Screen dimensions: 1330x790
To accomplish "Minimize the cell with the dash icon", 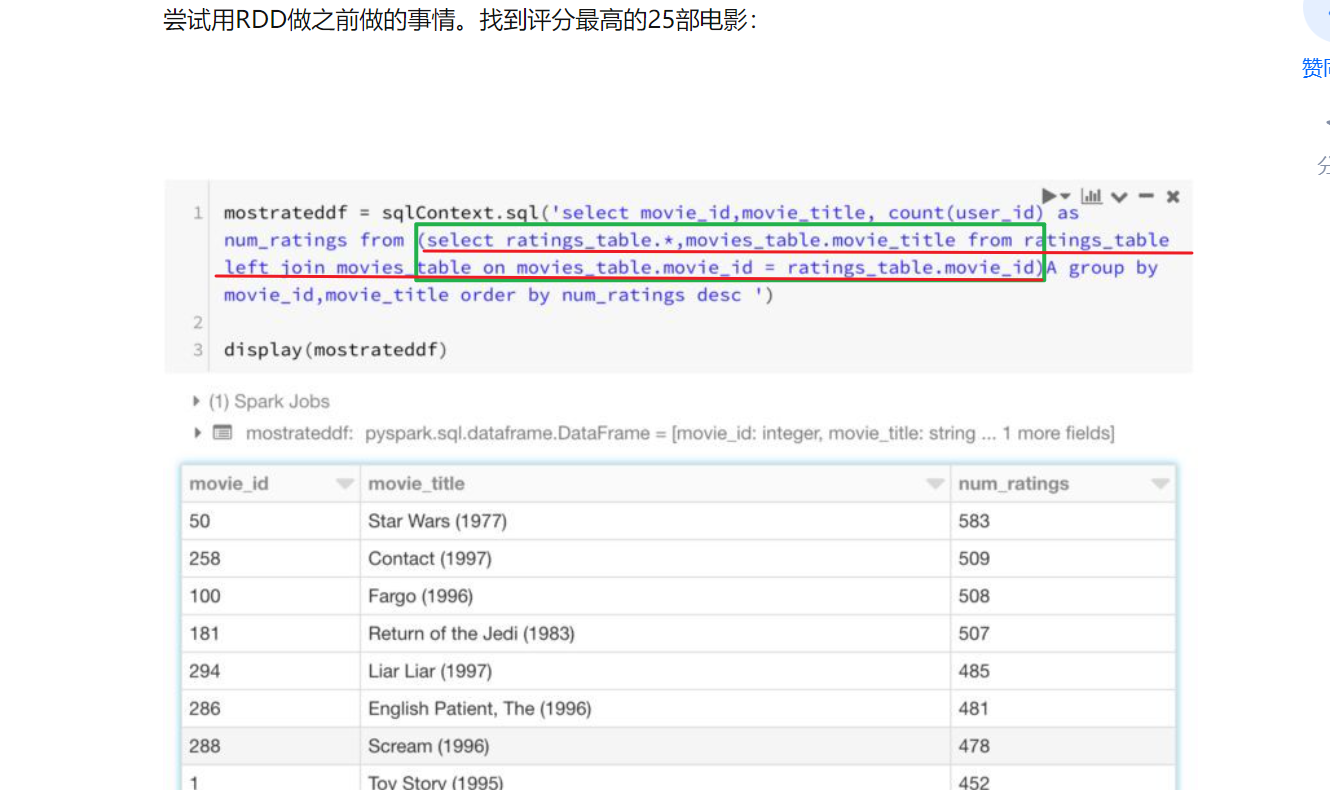I will [1146, 196].
